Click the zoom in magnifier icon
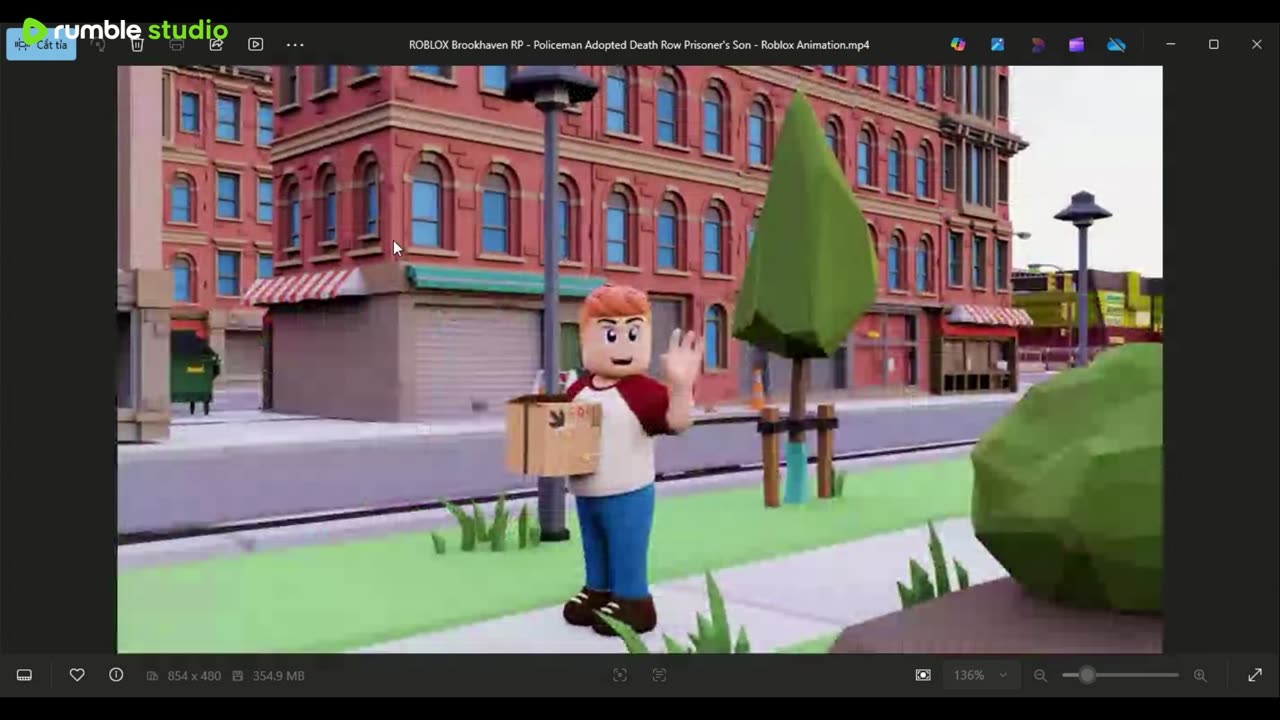1280x720 pixels. pos(1200,675)
